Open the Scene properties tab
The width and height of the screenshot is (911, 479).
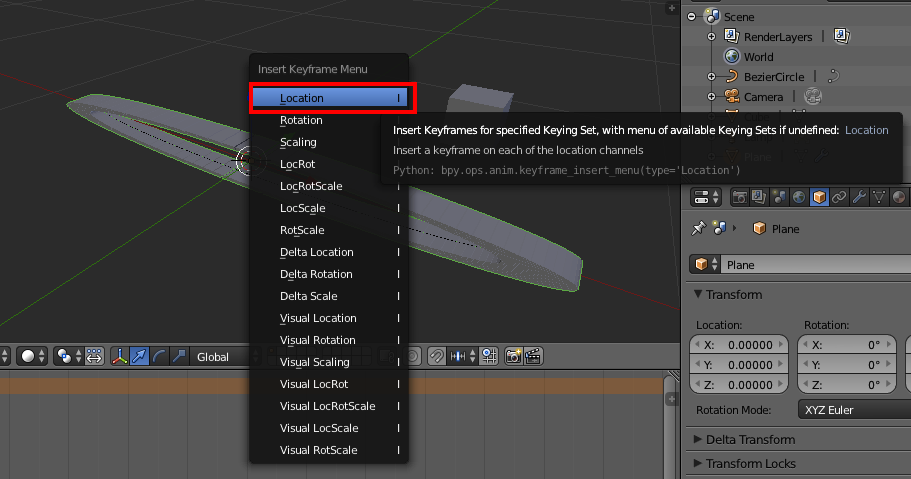pos(779,197)
